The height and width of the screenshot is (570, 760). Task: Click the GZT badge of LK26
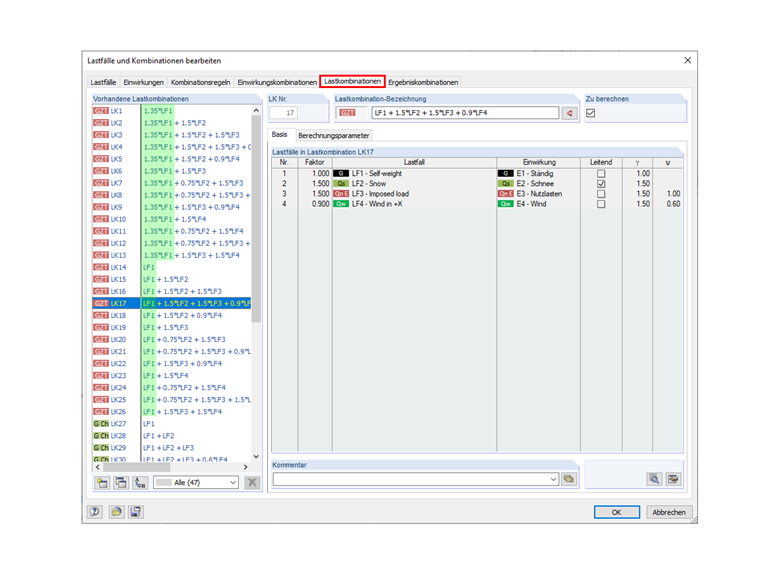(x=101, y=412)
